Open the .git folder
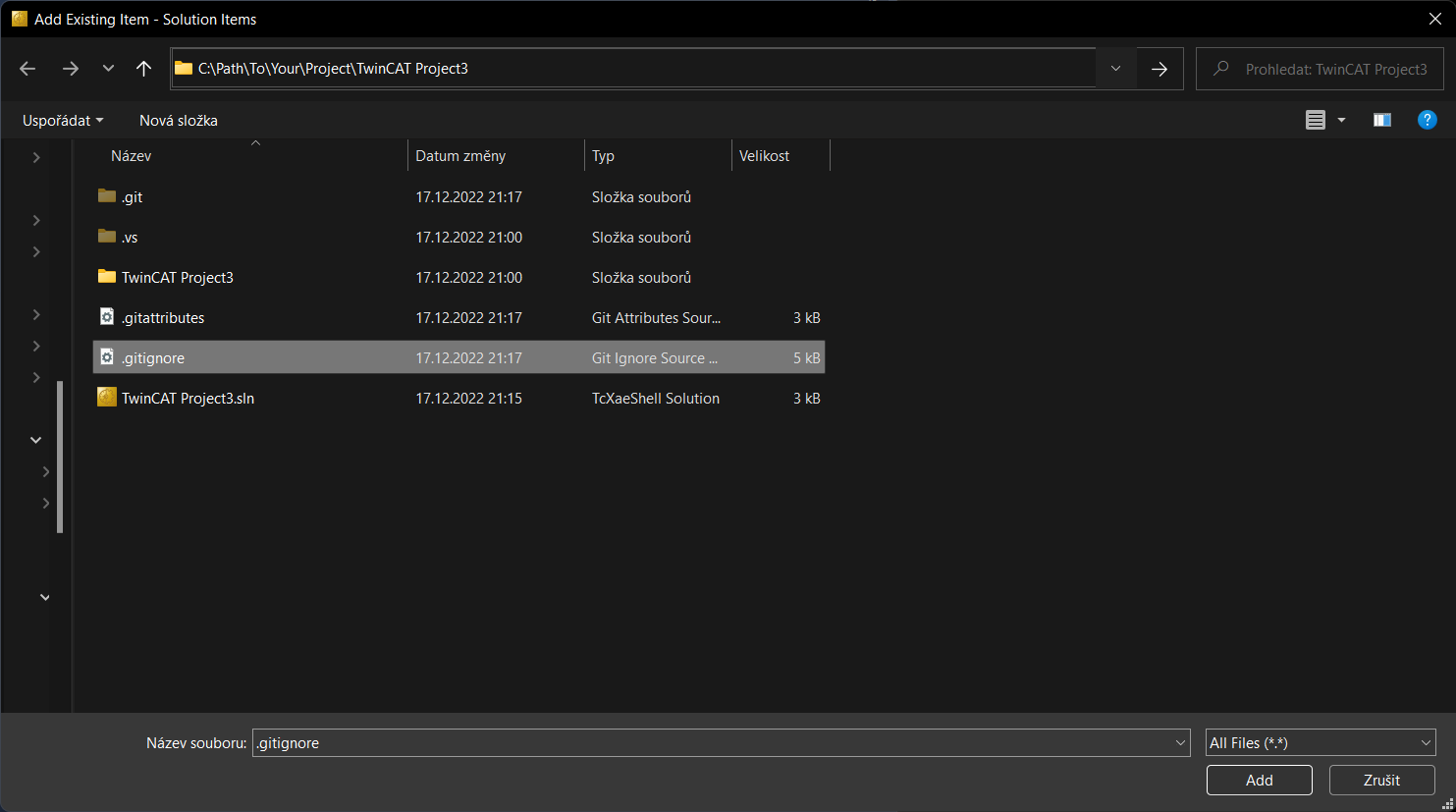 coord(132,197)
